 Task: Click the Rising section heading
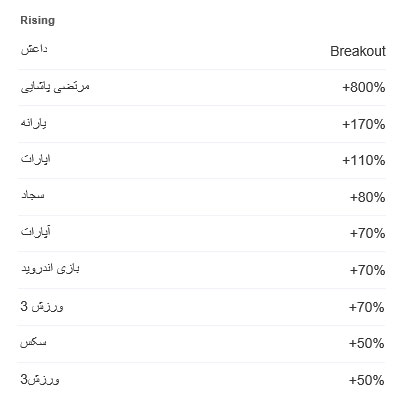(38, 20)
